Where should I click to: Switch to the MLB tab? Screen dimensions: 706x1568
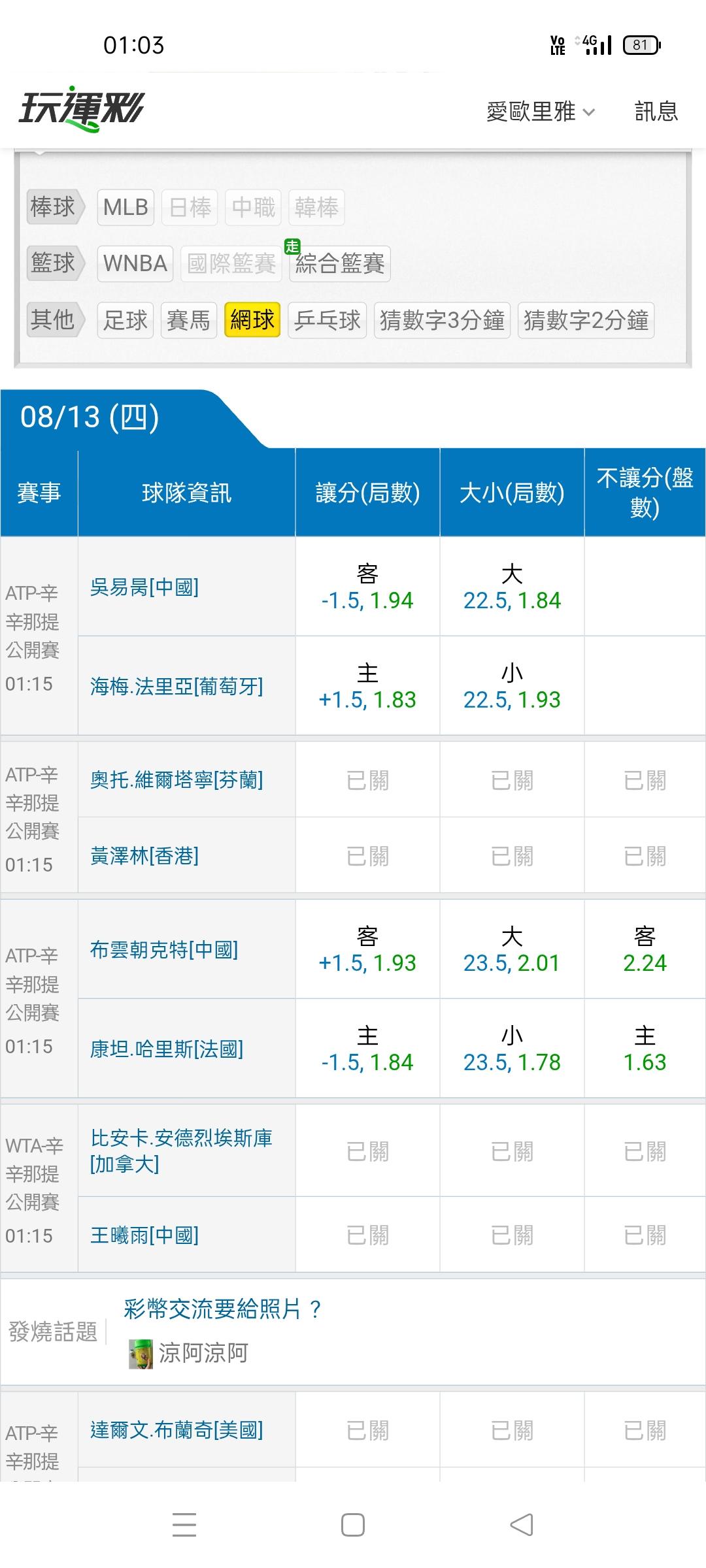click(x=126, y=207)
